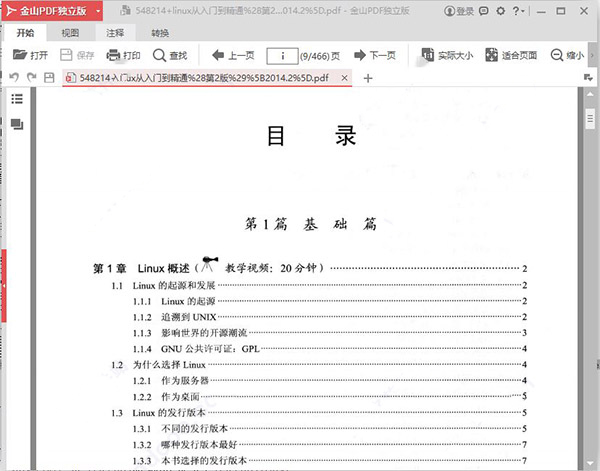Click 1.1.4 GNU公共许可证 entry
This screenshot has height=471, width=600.
(x=330, y=349)
